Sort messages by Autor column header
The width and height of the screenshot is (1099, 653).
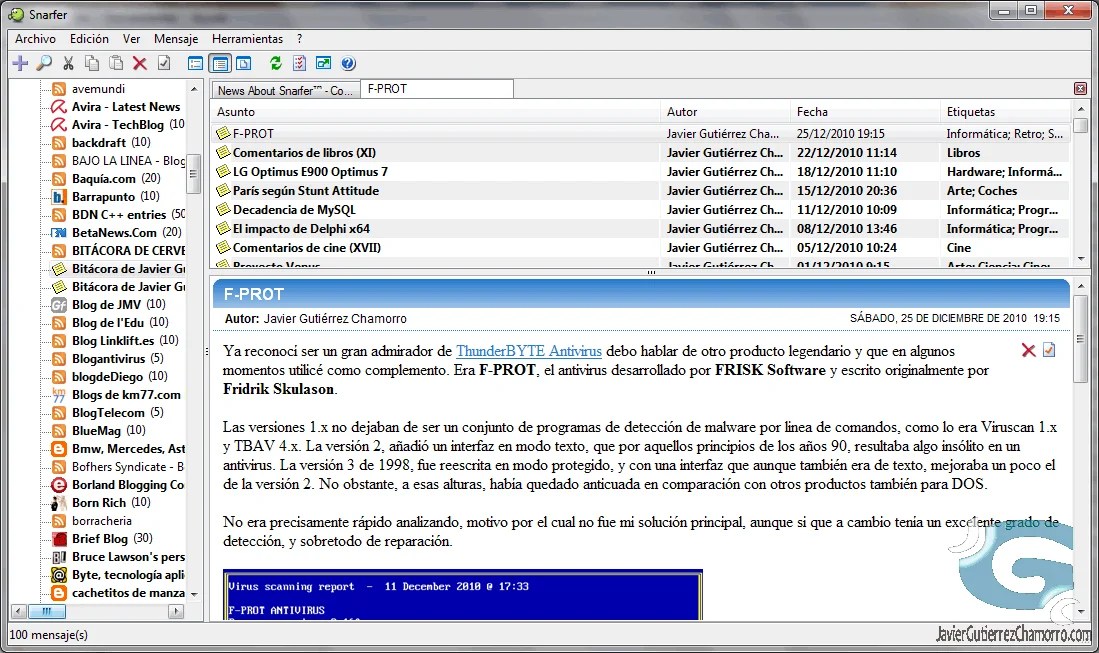[725, 111]
